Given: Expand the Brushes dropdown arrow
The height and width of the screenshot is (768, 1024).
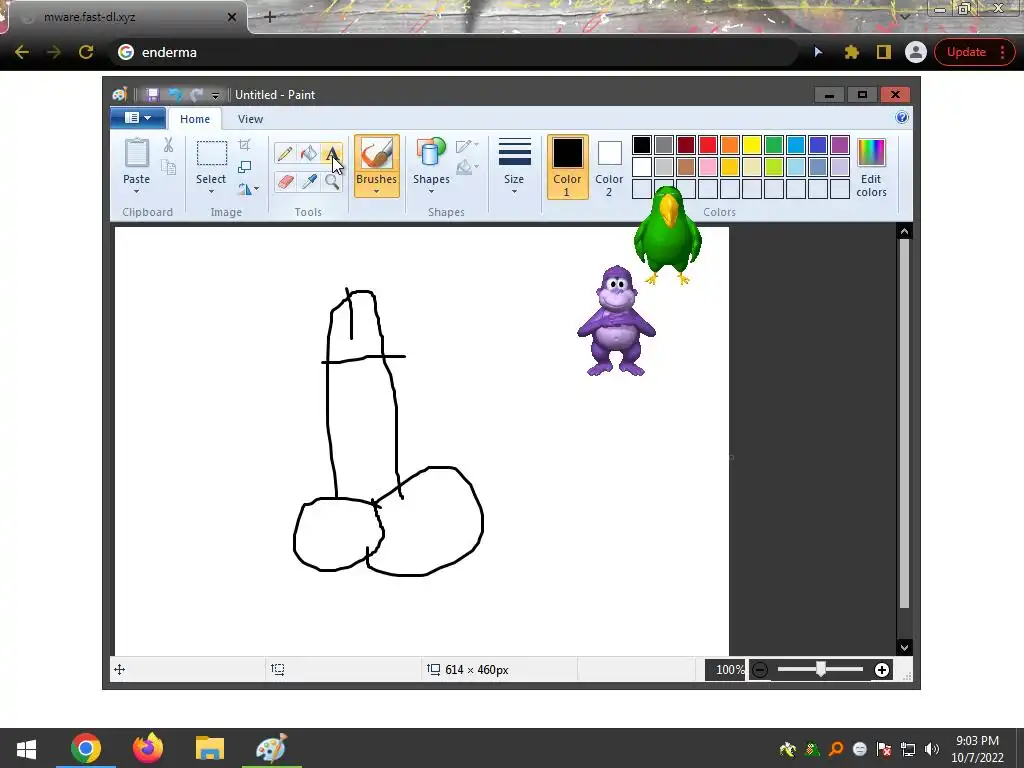Looking at the screenshot, I should point(377,191).
